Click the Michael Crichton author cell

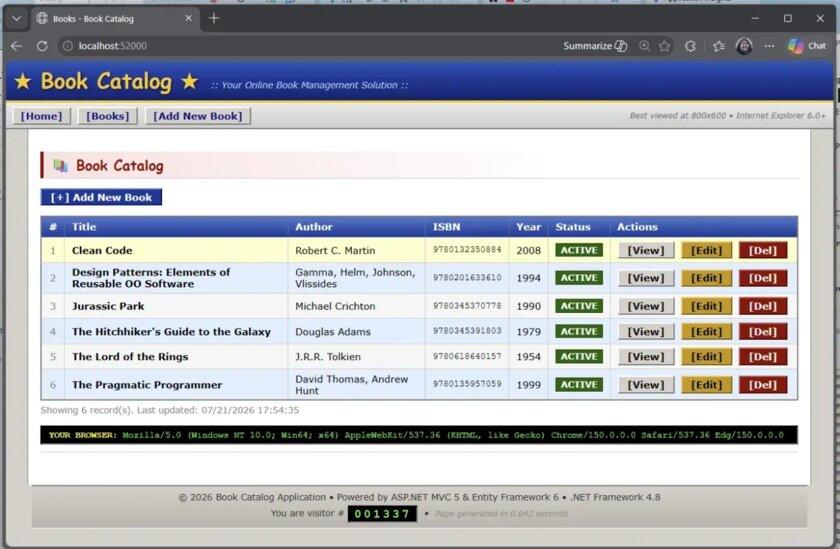(x=356, y=306)
